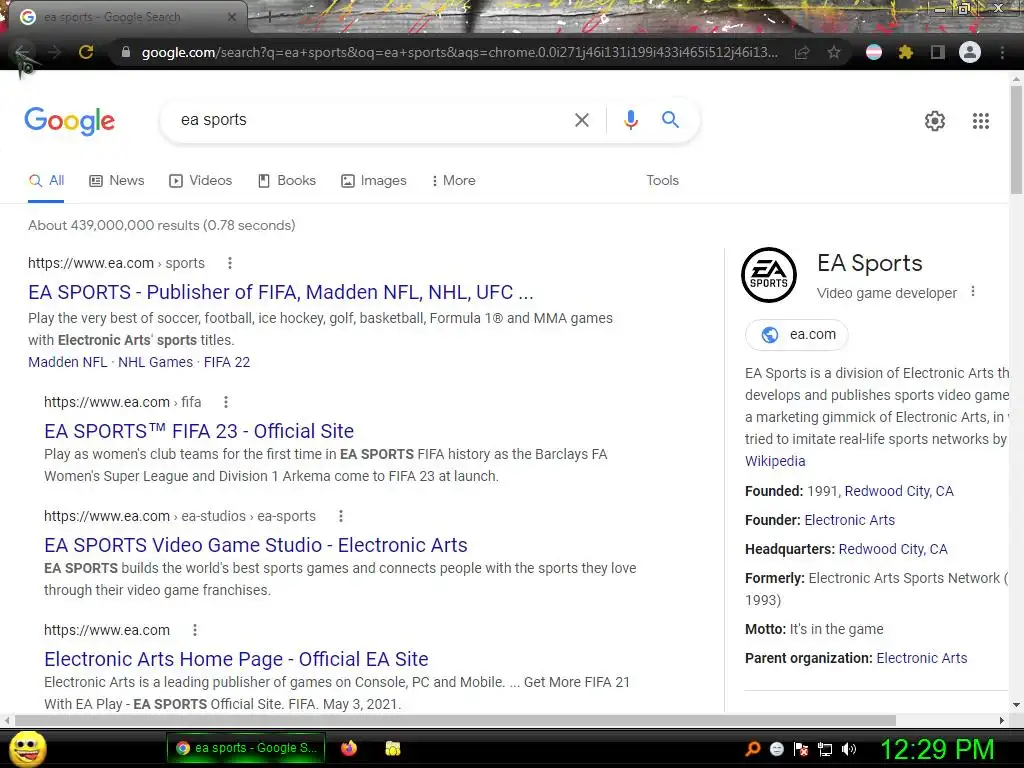The image size is (1024, 768).
Task: Switch to the Videos tab
Action: click(200, 181)
